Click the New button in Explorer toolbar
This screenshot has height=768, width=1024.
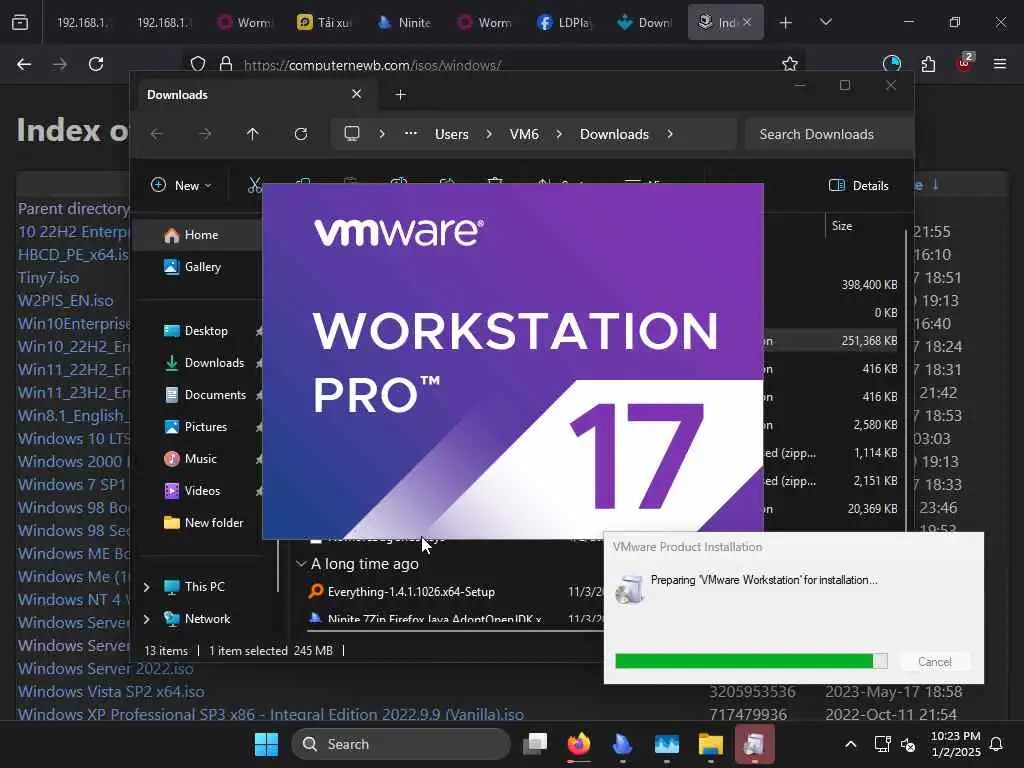181,185
